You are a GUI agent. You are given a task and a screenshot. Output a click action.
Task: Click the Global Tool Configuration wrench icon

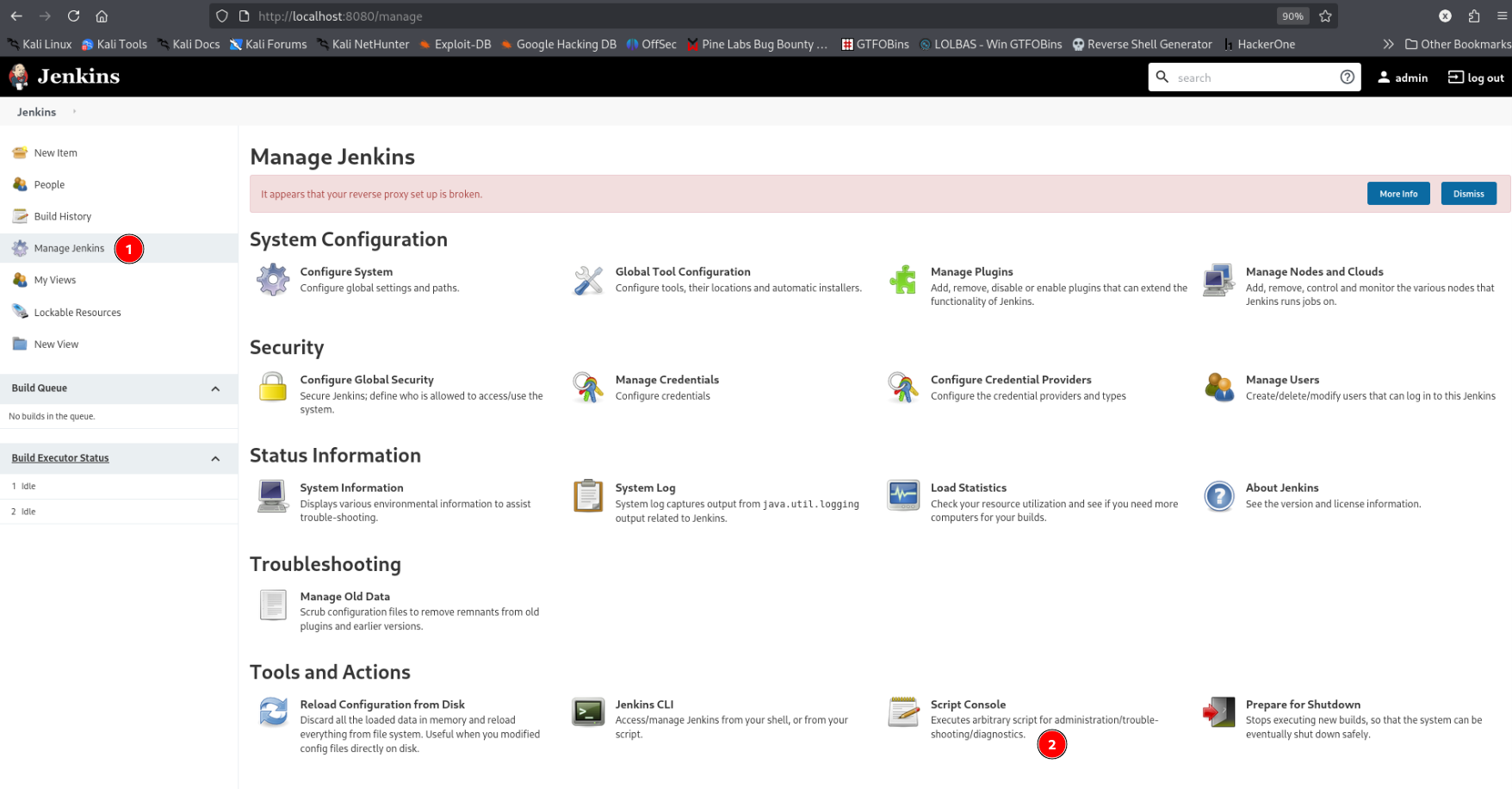[x=588, y=280]
